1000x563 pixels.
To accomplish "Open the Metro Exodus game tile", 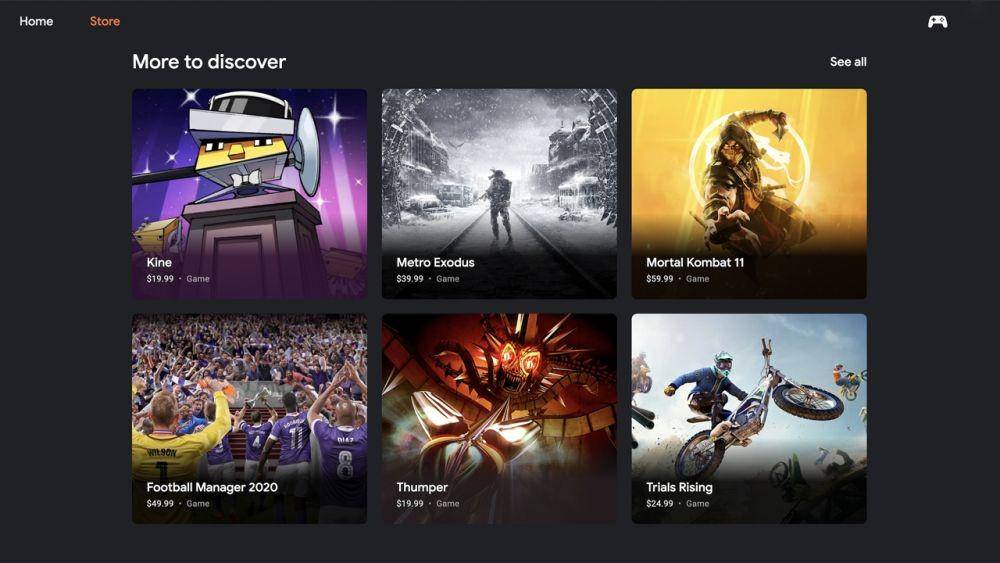I will 499,194.
